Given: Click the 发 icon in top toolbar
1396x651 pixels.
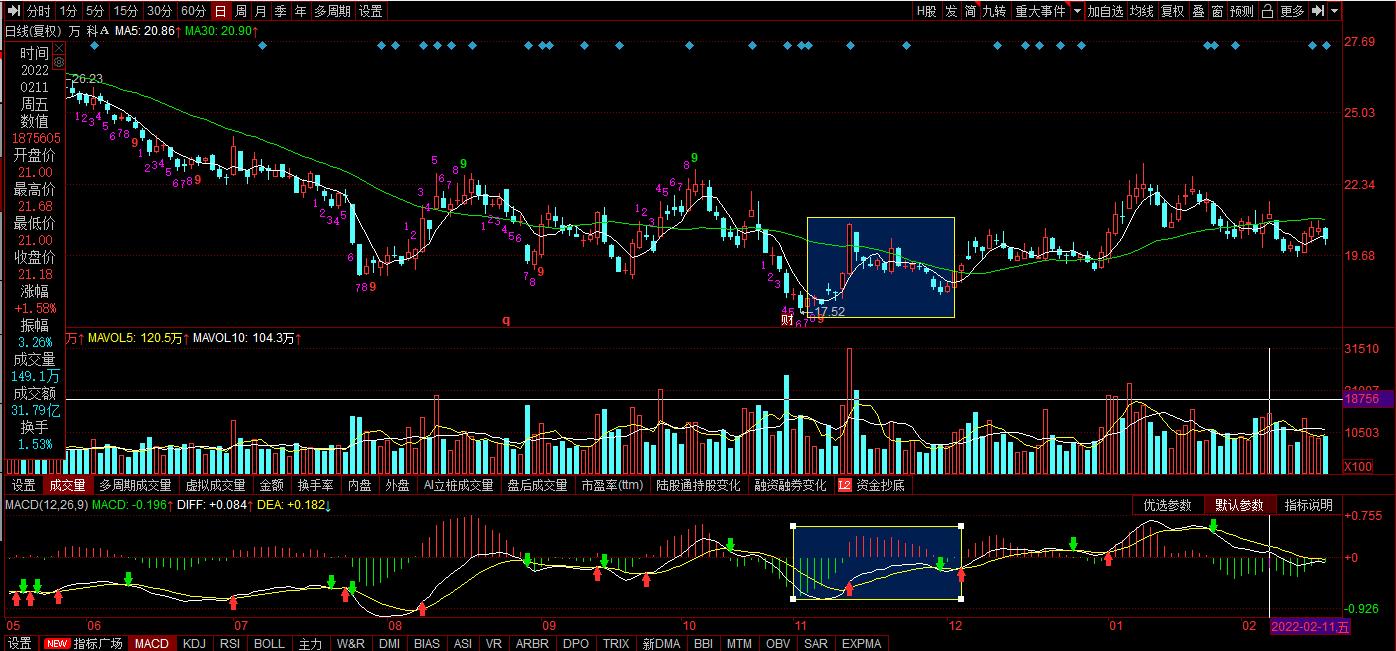Looking at the screenshot, I should (x=951, y=11).
